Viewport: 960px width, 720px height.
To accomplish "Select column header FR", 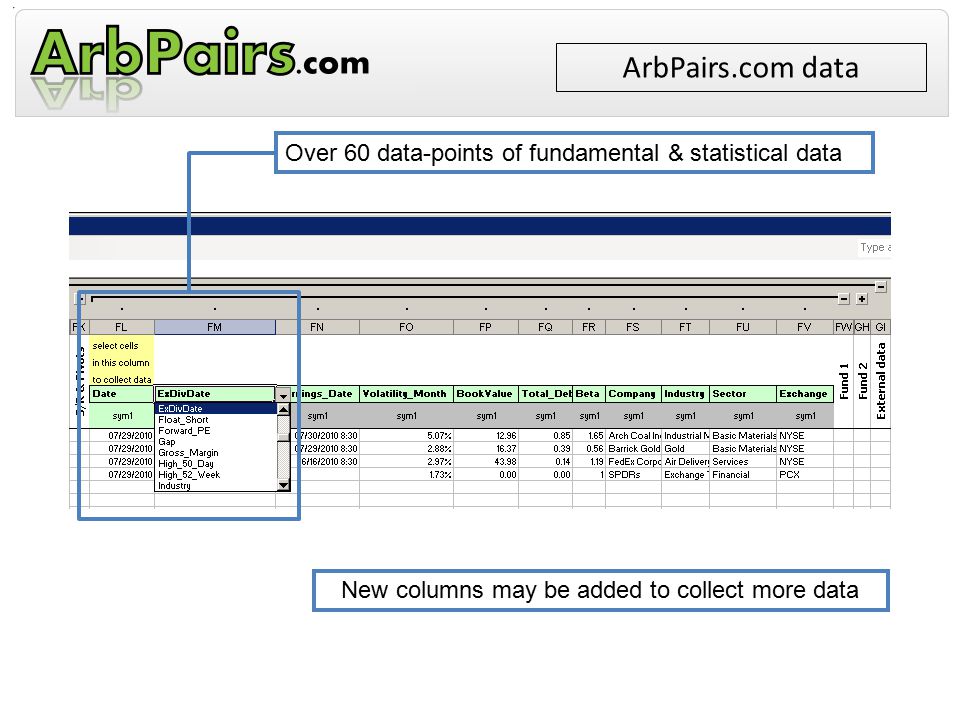I will (x=588, y=327).
